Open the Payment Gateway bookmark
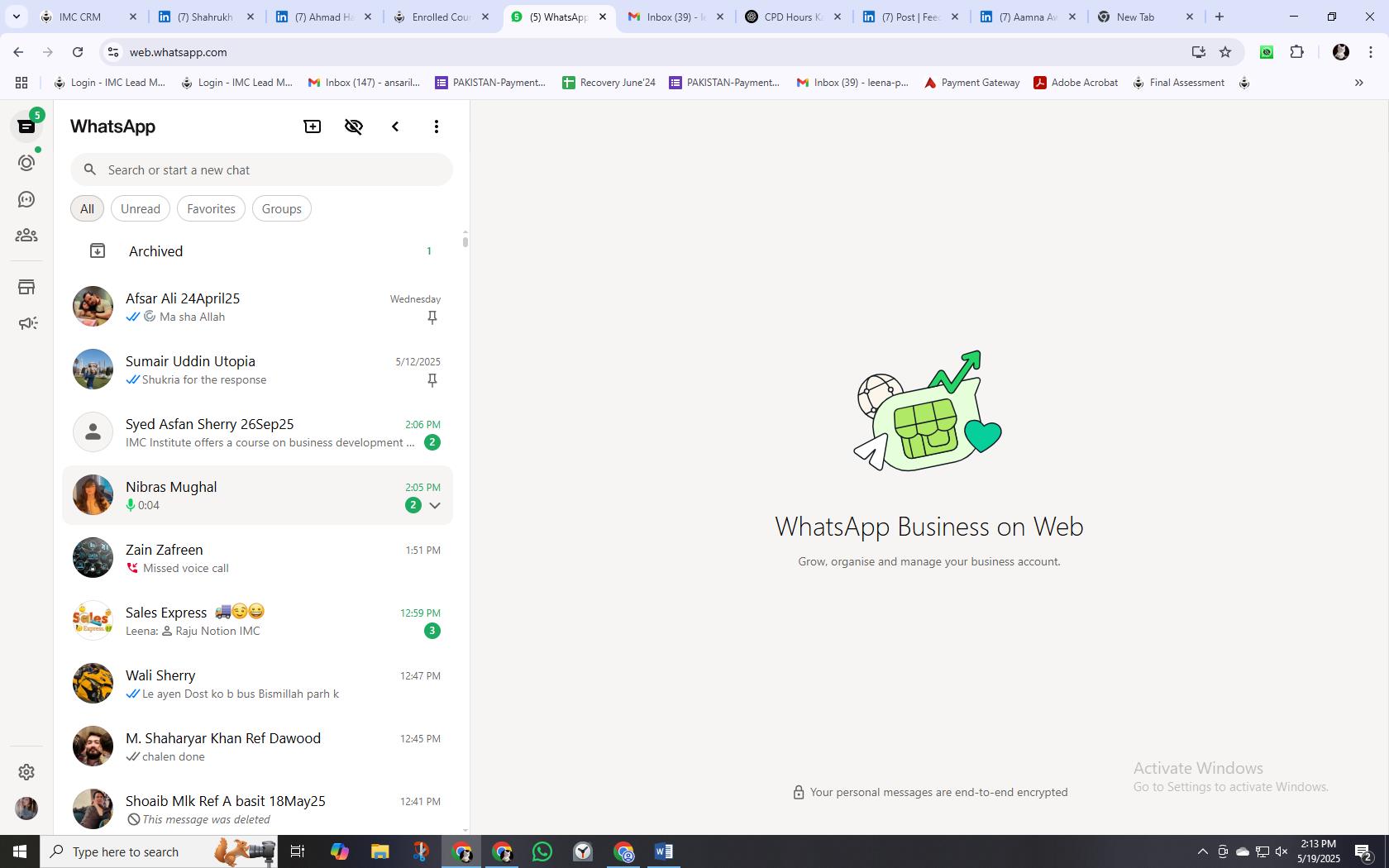The width and height of the screenshot is (1389, 868). point(971,83)
